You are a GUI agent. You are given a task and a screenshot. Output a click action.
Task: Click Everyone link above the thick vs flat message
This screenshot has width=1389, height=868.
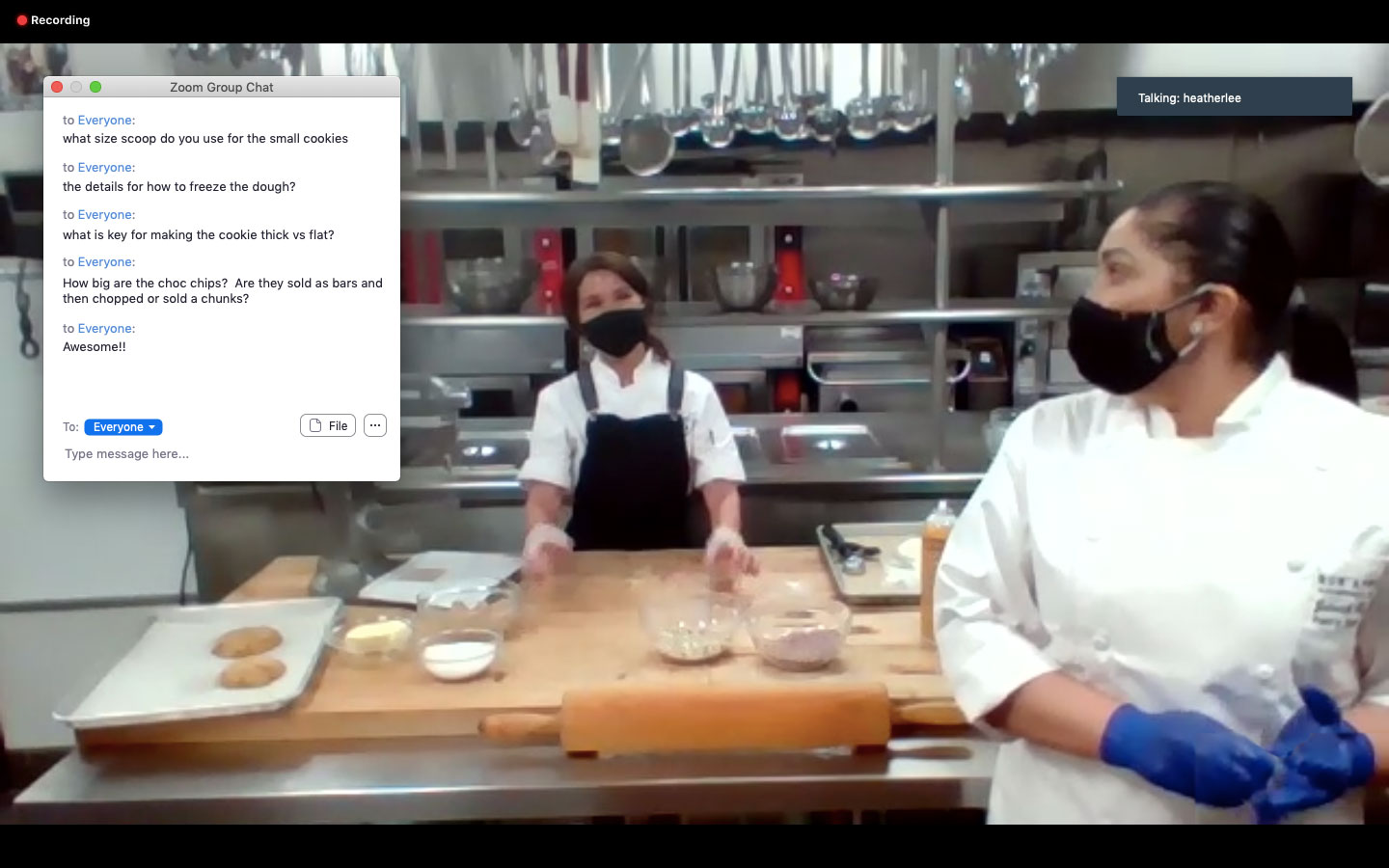106,215
